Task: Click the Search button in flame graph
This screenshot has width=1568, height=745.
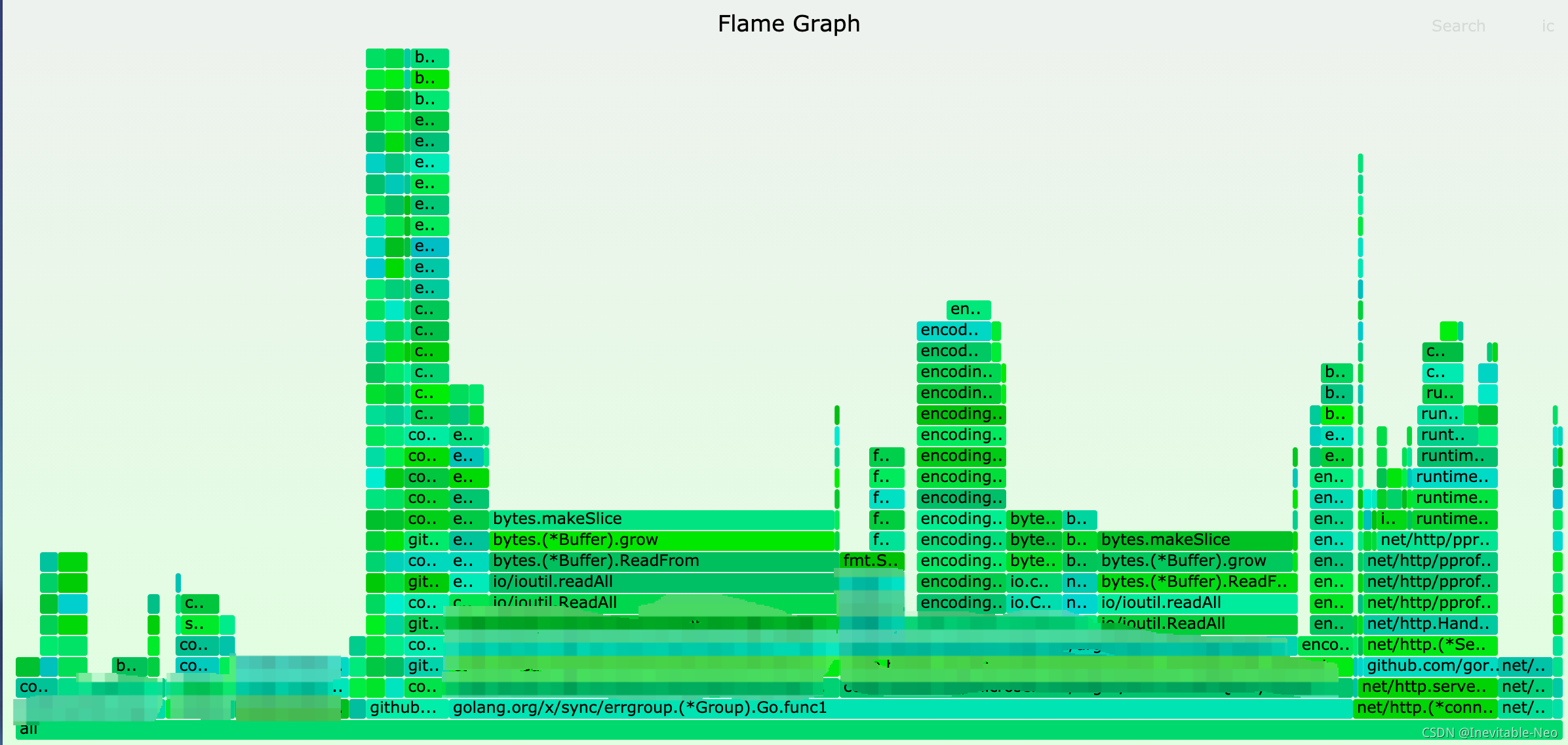Action: (x=1458, y=26)
